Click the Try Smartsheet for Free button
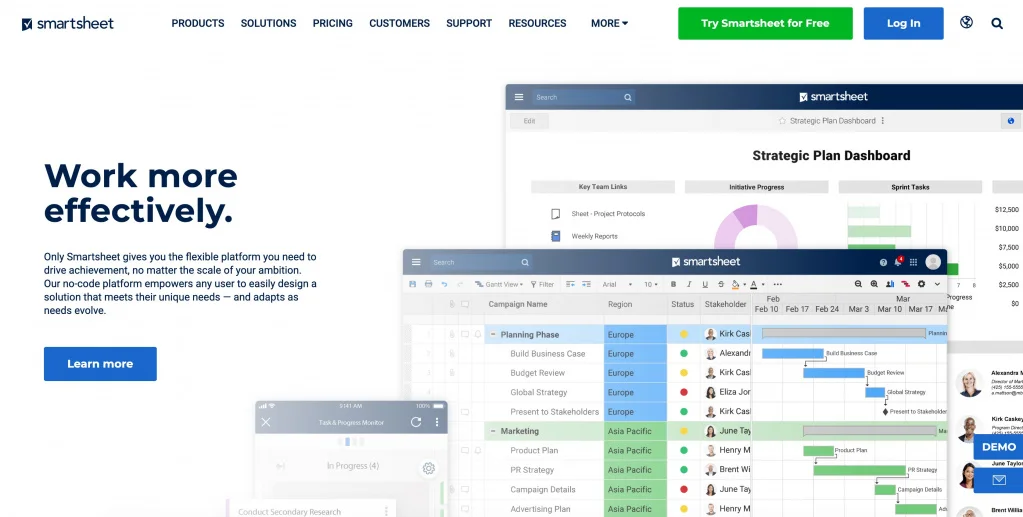Image resolution: width=1023 pixels, height=517 pixels. (x=765, y=24)
